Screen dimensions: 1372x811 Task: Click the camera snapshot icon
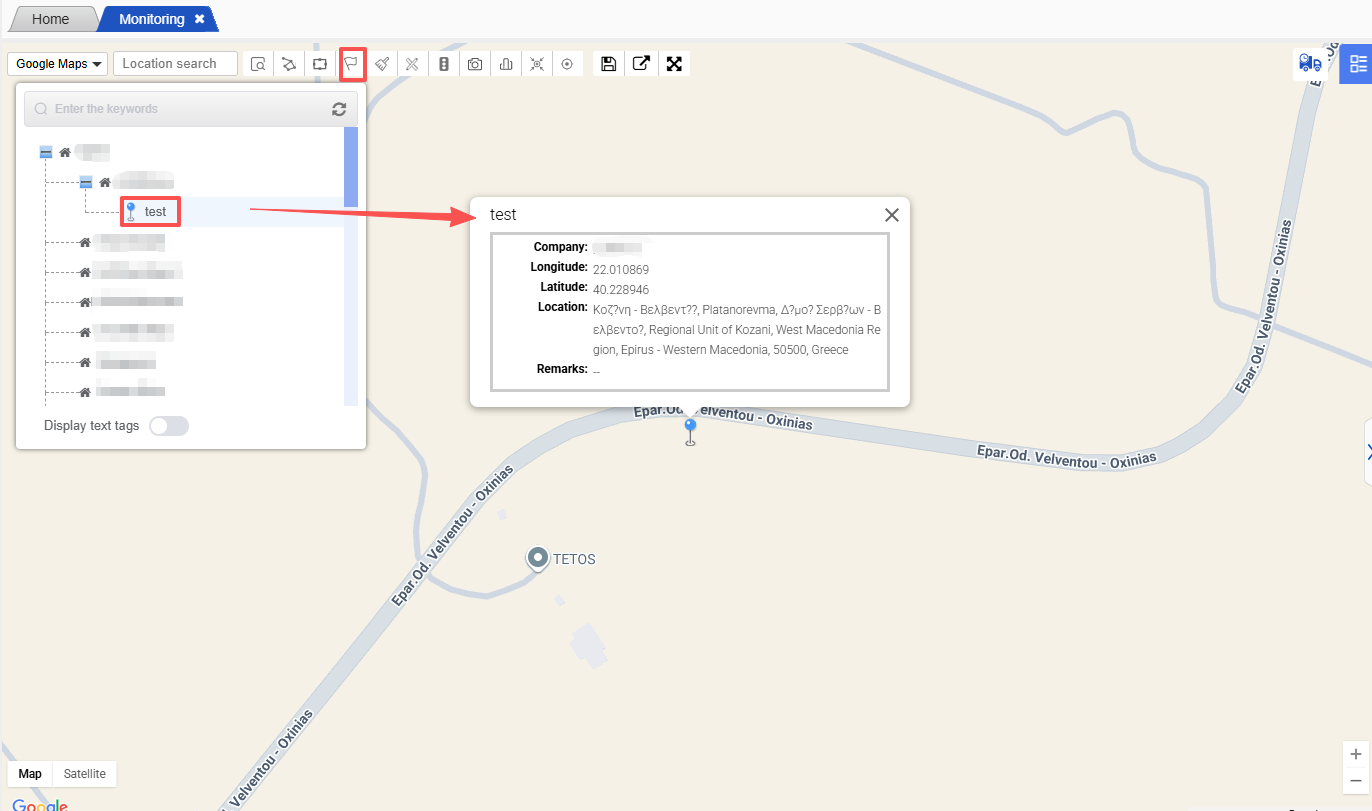coord(475,64)
